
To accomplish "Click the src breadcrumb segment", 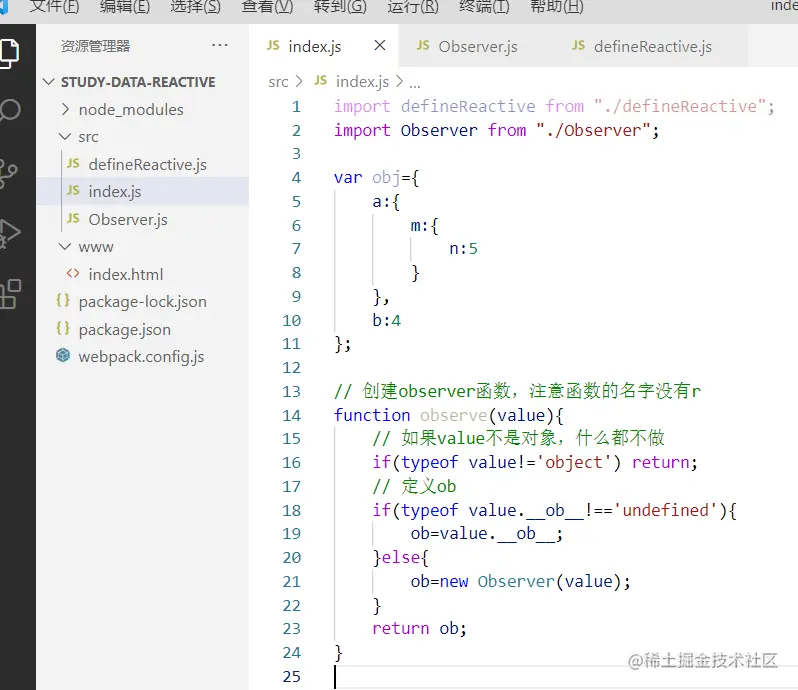I will tap(278, 81).
